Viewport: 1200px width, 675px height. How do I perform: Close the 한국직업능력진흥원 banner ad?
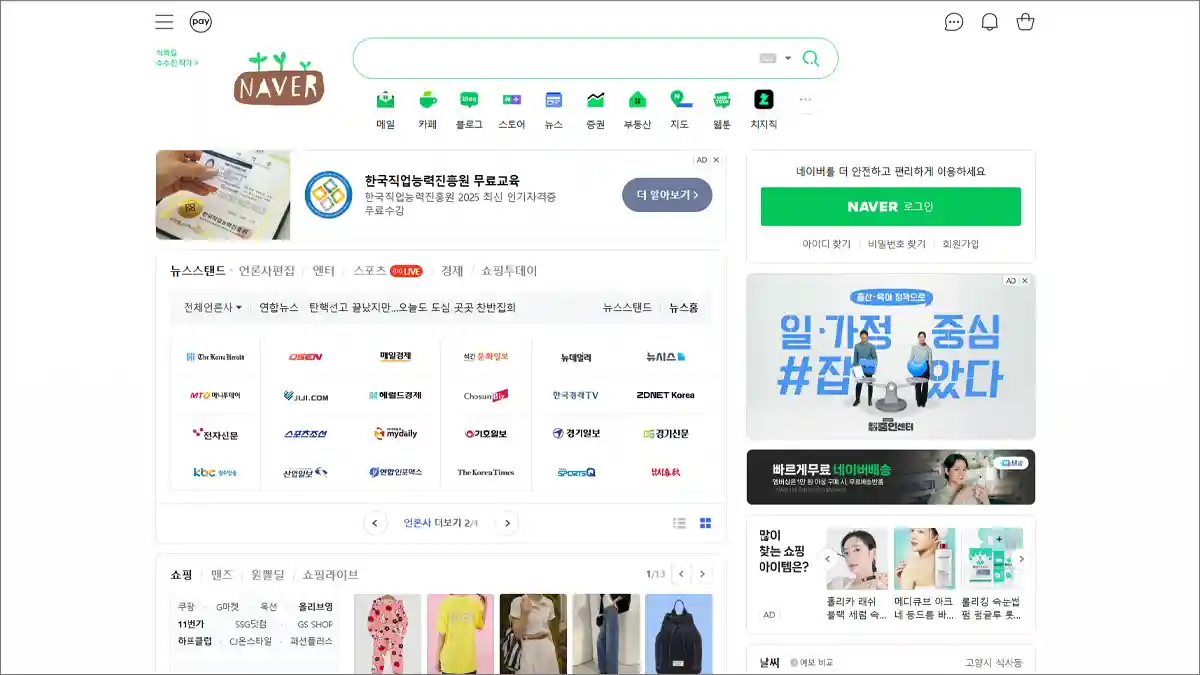pos(716,160)
